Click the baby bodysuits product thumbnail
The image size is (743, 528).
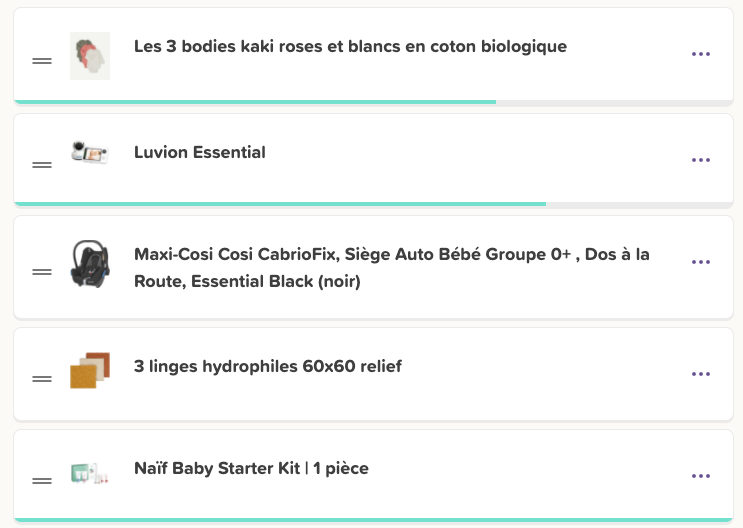coord(90,56)
